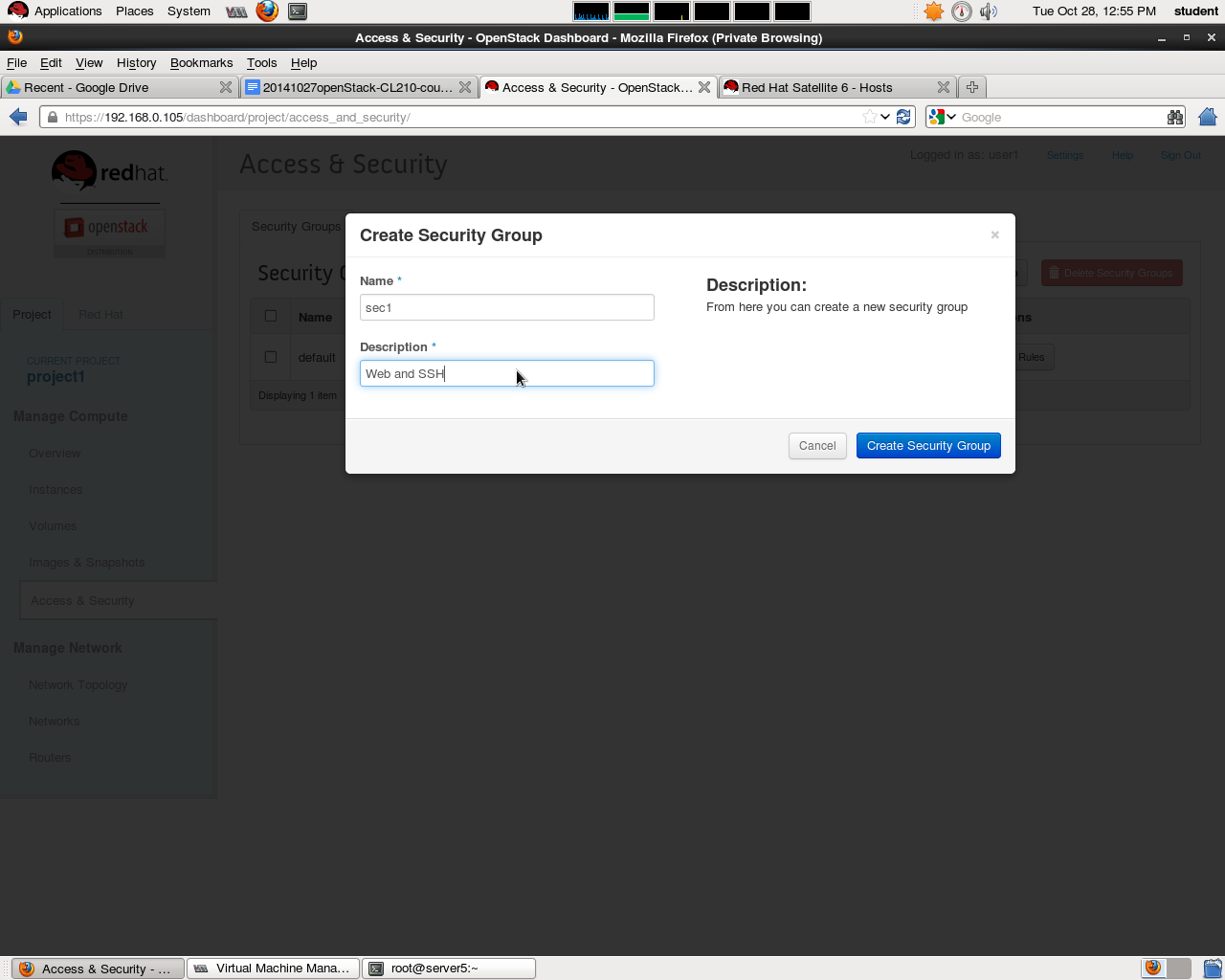Click the Delete Security Groups button
This screenshot has height=980, width=1225.
(x=1112, y=273)
